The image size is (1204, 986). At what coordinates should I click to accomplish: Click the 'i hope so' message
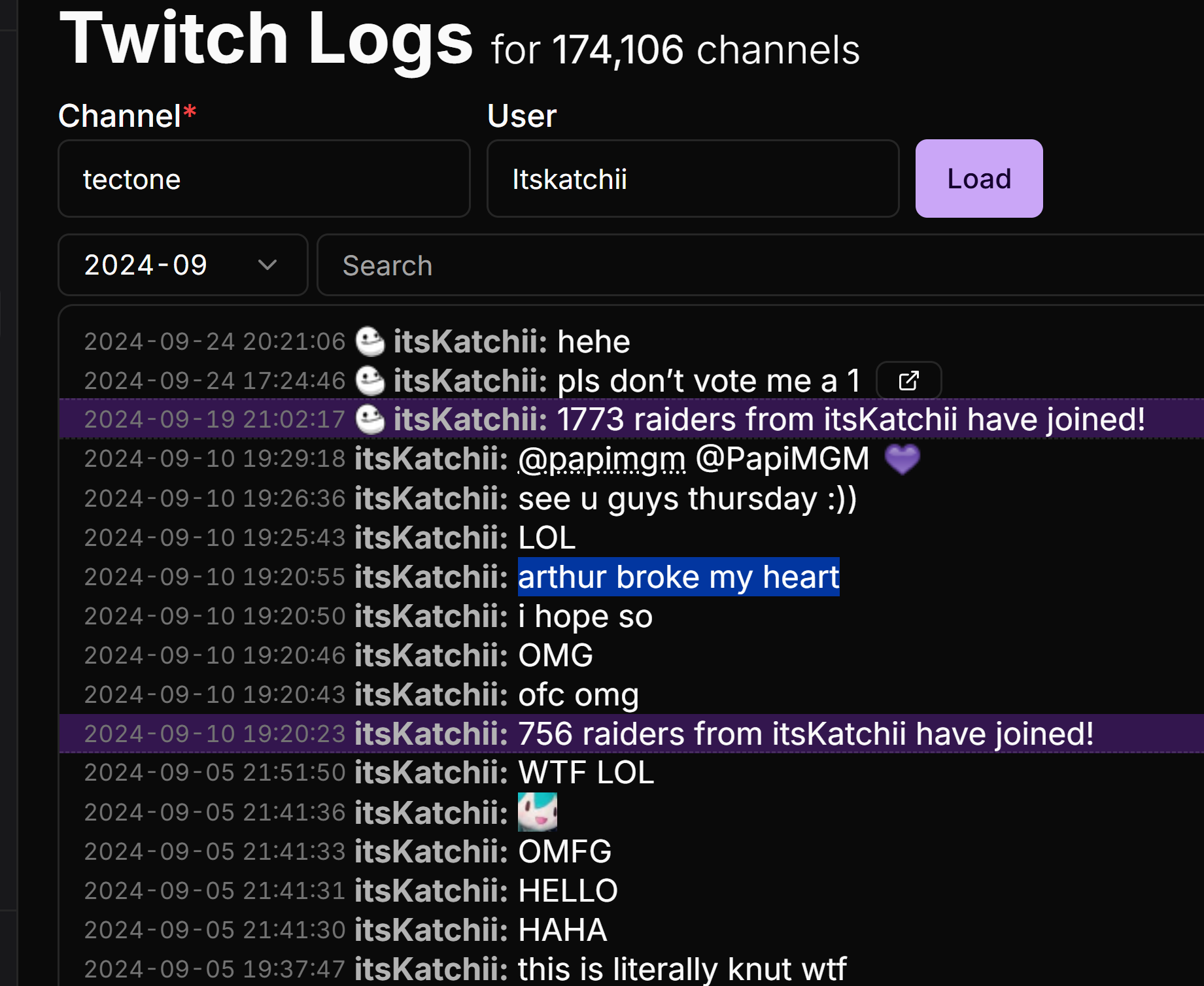(585, 616)
